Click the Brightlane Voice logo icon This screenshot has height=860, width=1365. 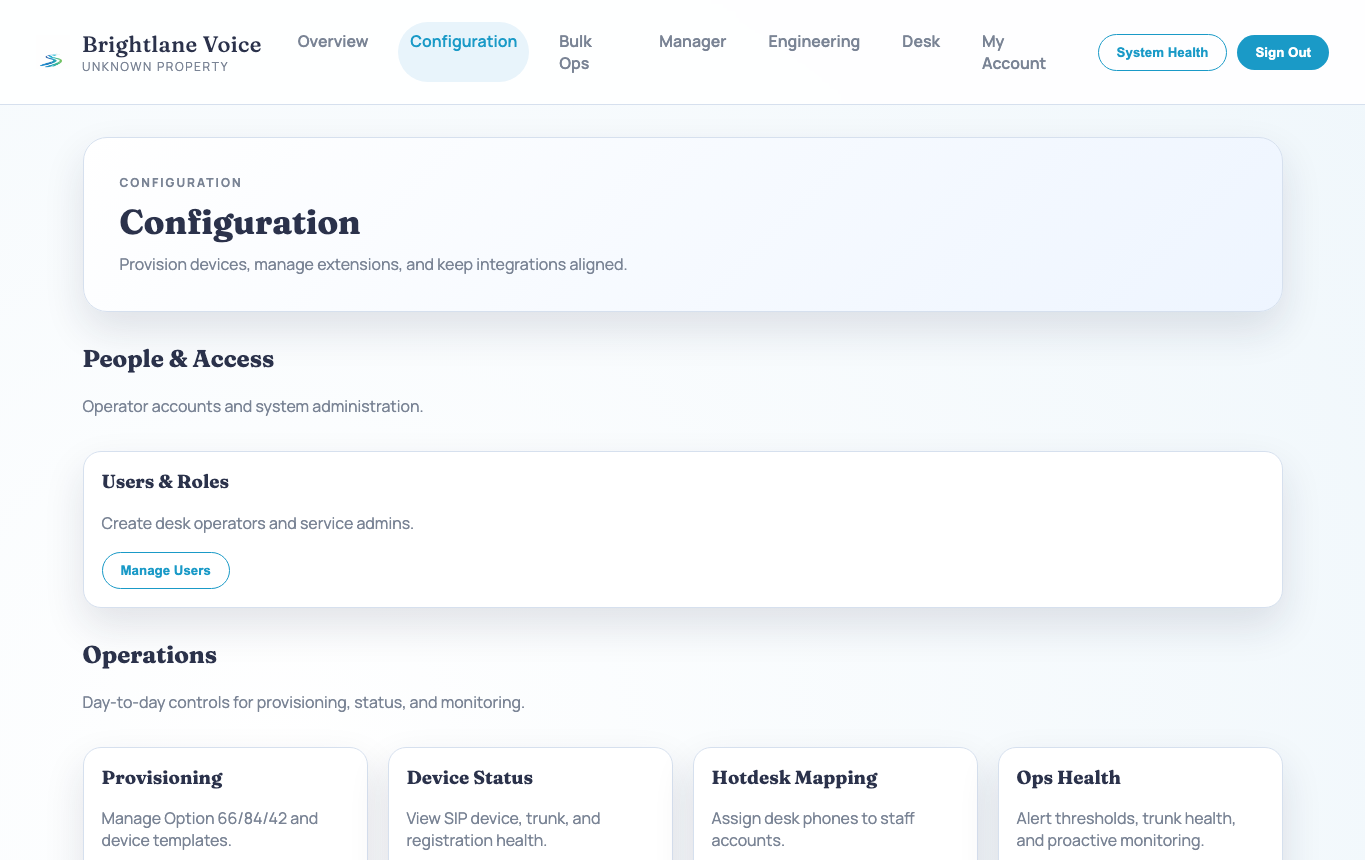pos(50,60)
